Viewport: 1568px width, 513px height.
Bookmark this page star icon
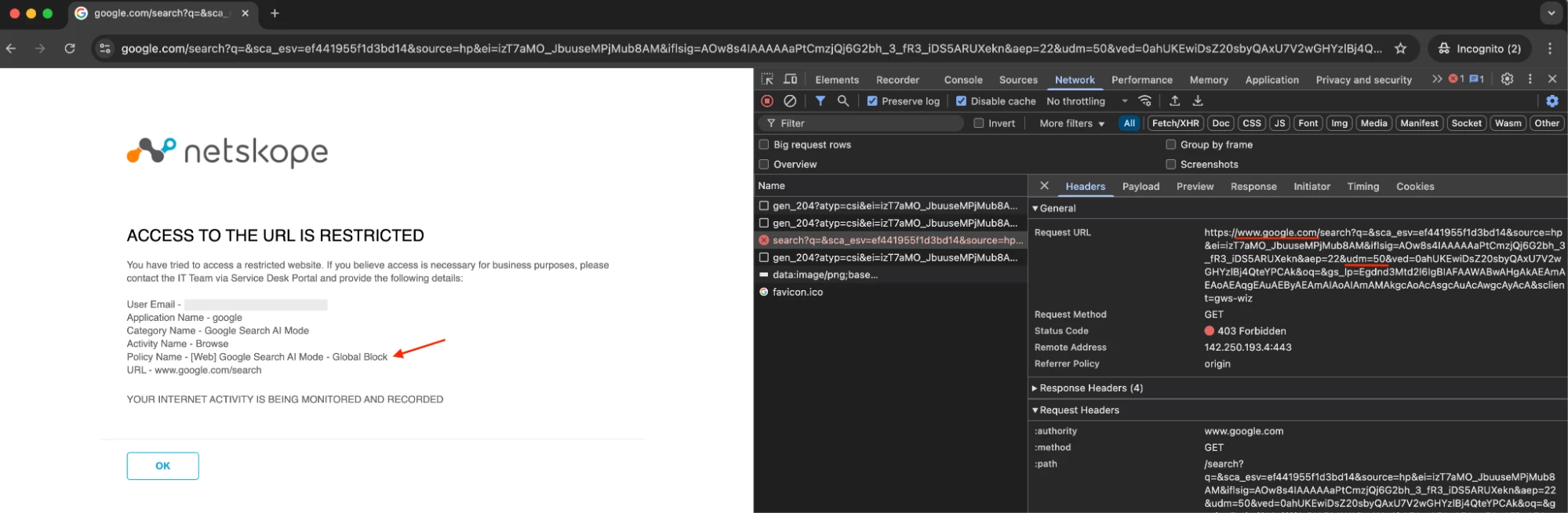point(1400,49)
